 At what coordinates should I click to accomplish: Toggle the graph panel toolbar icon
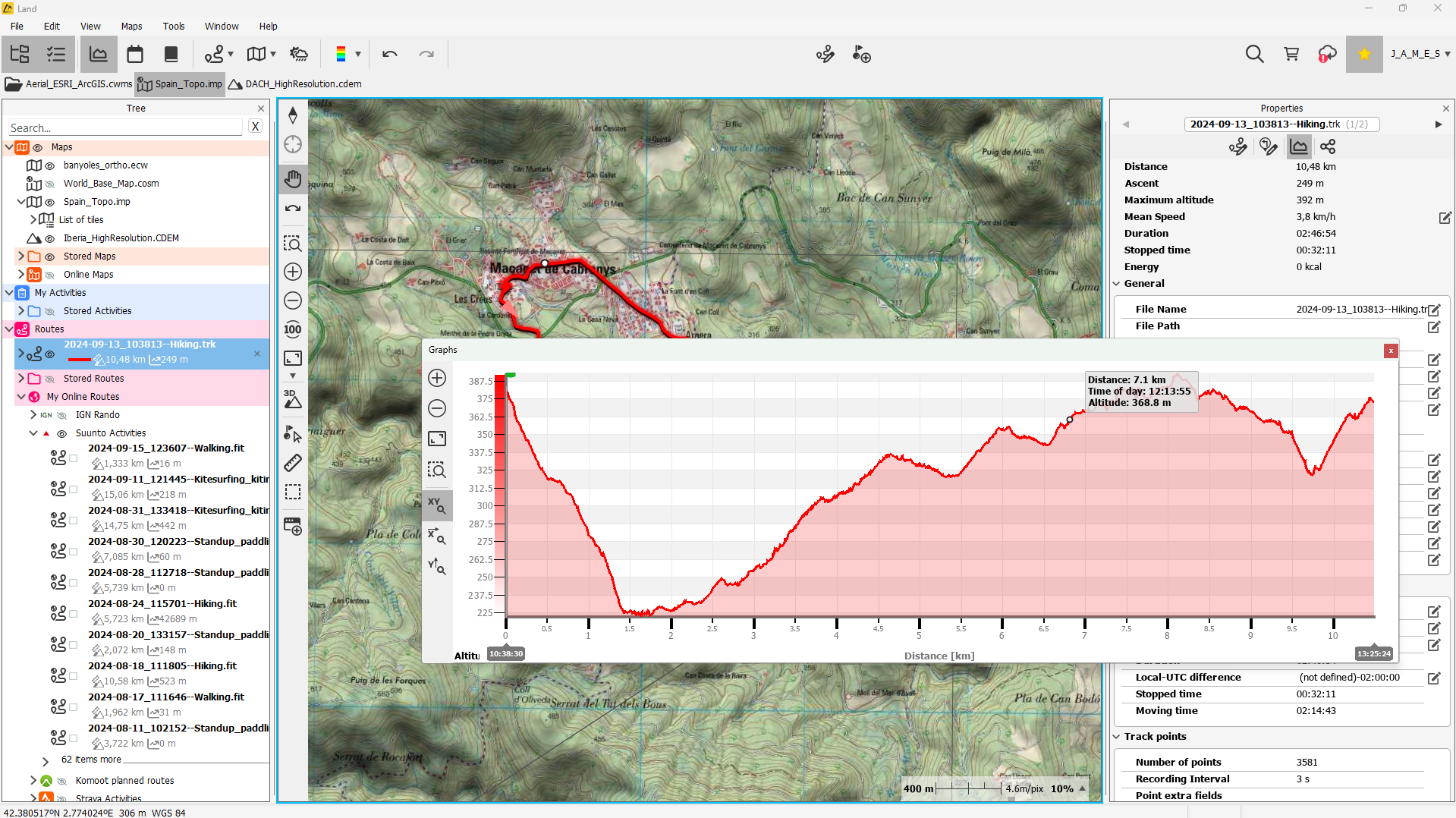coord(99,54)
